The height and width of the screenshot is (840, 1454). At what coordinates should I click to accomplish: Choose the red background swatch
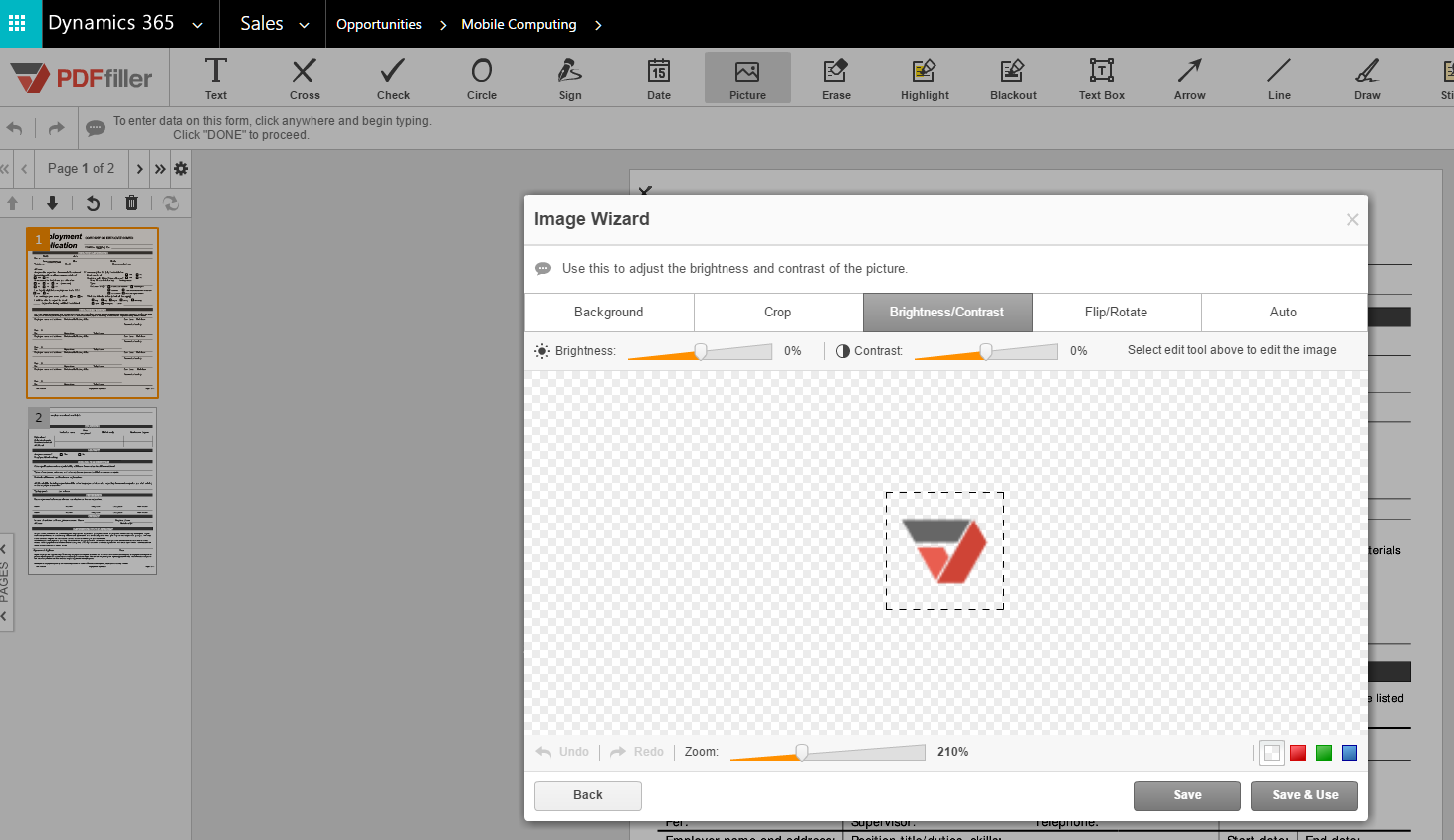coord(1298,753)
